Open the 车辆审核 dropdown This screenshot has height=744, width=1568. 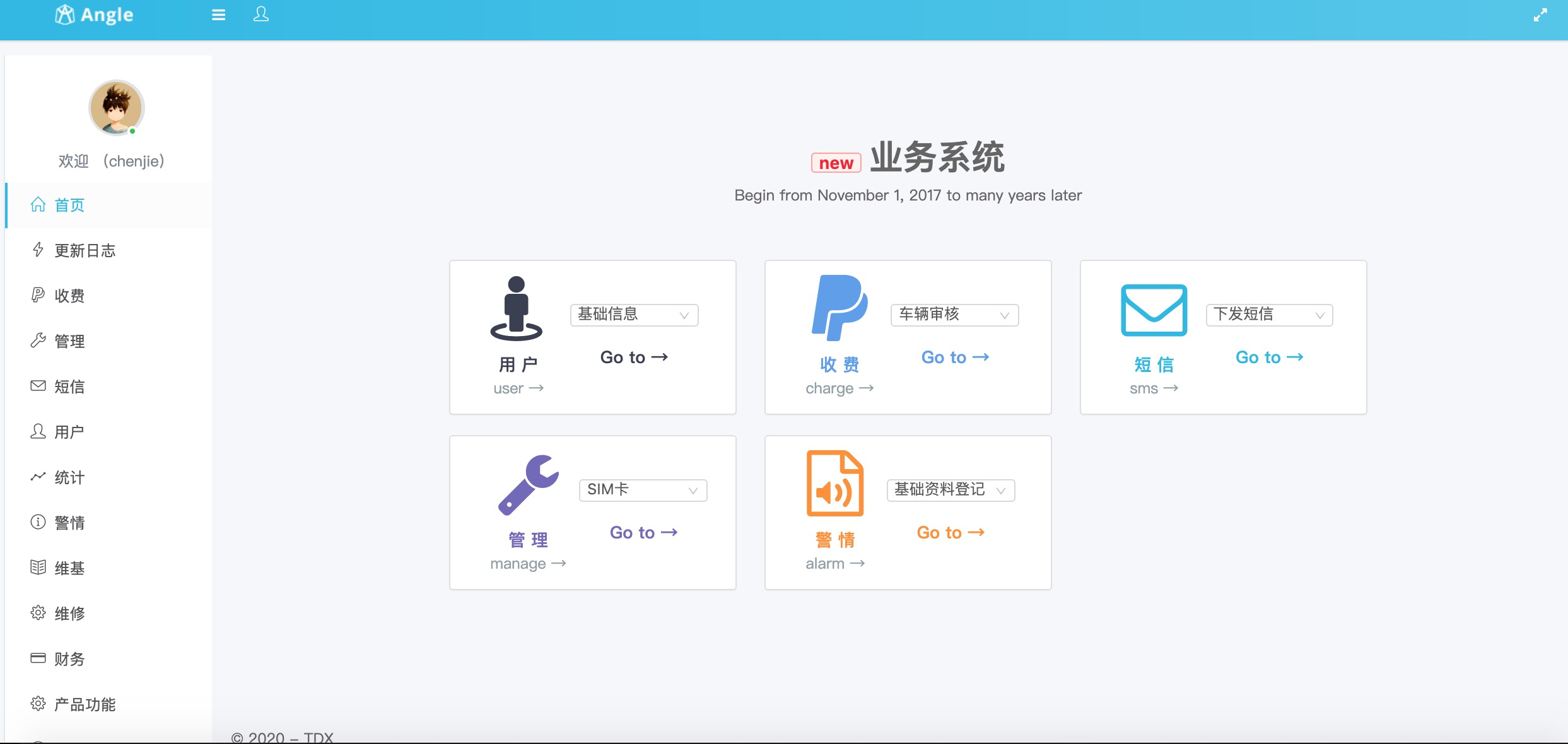(954, 315)
